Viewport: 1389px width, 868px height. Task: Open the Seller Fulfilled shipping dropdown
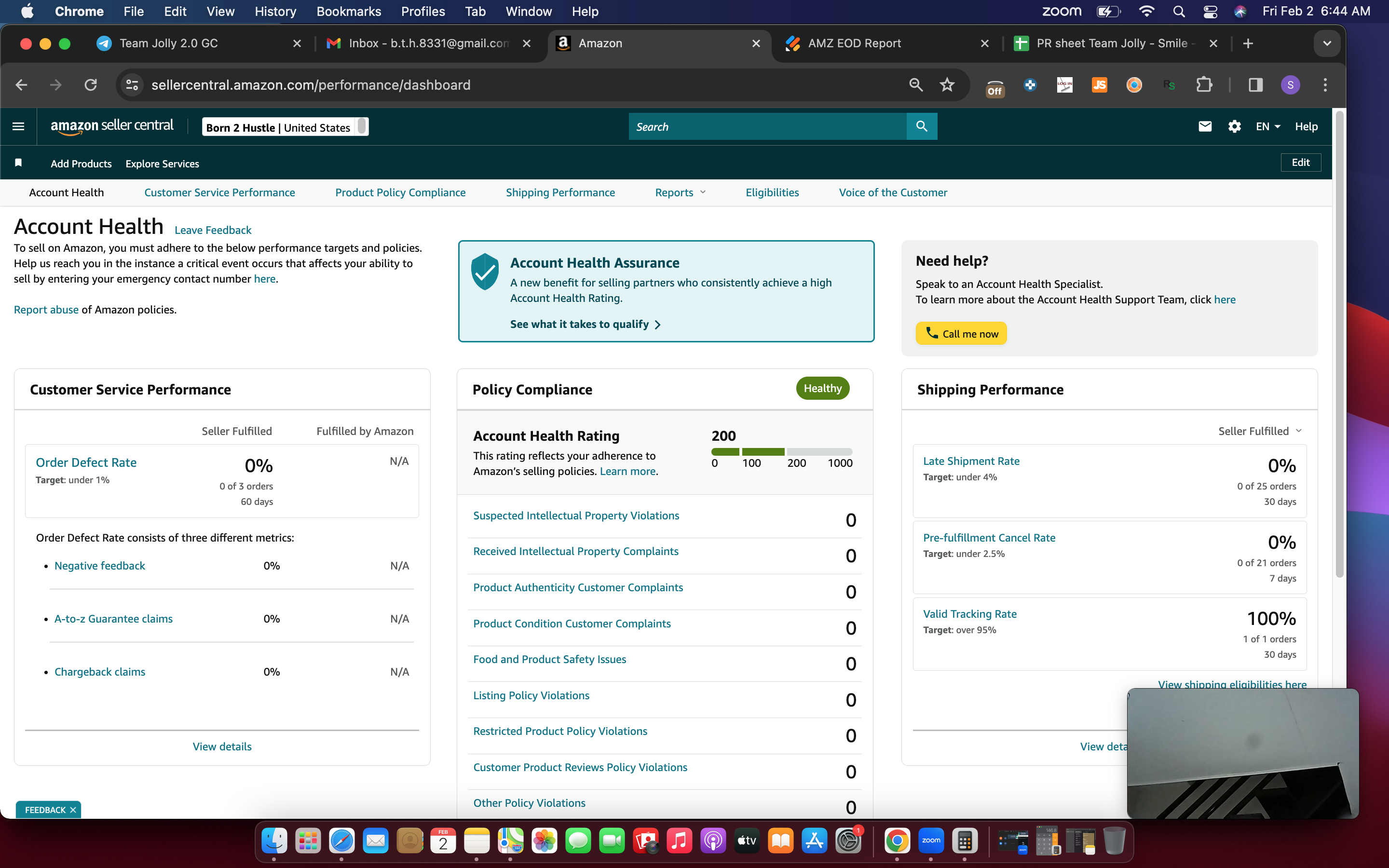pos(1260,431)
